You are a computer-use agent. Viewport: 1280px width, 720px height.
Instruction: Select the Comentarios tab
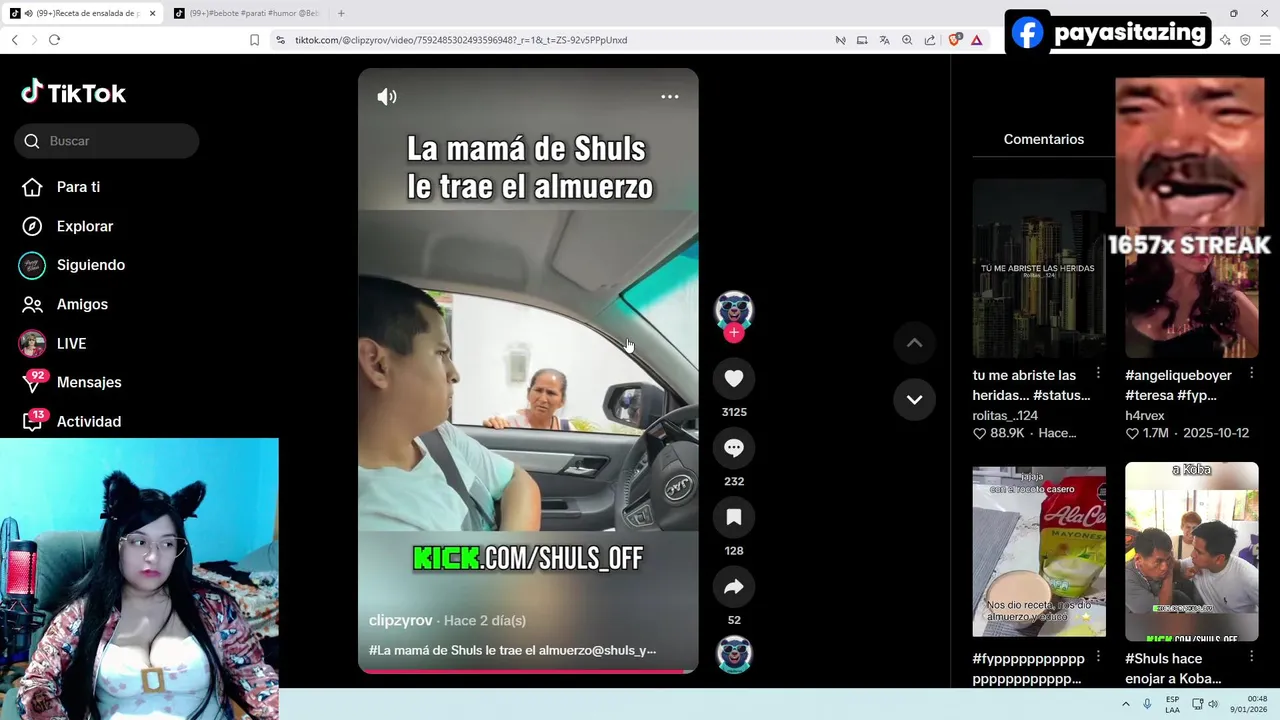(1043, 139)
